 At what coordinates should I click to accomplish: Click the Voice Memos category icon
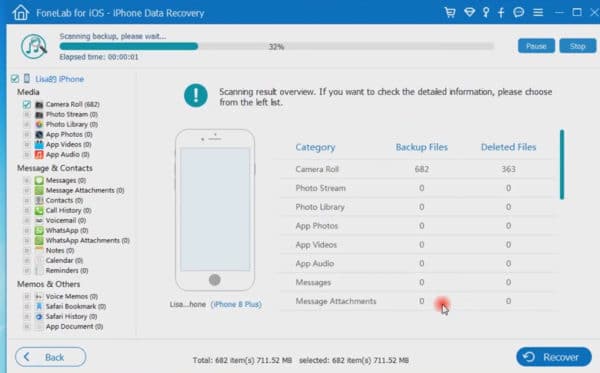click(x=39, y=296)
